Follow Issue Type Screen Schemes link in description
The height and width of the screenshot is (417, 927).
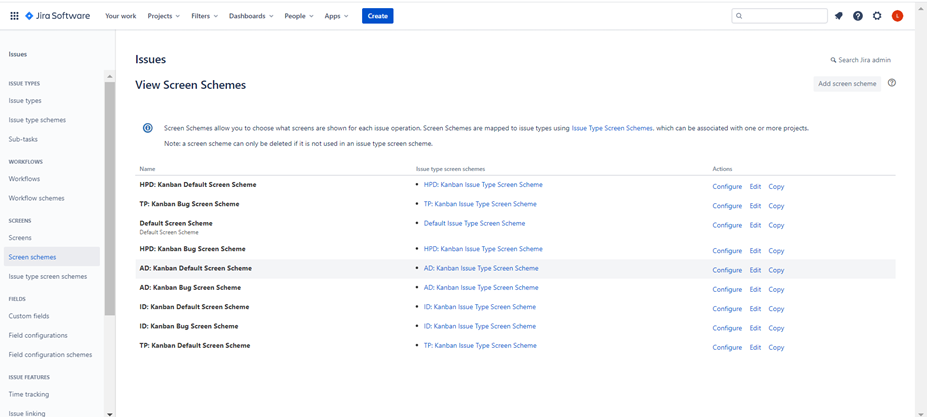pos(612,128)
